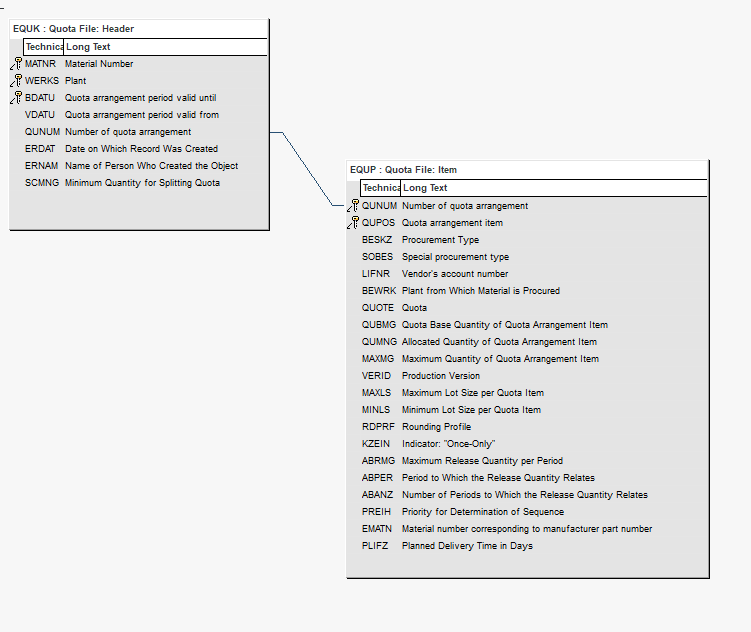Viewport: 751px width, 632px height.
Task: Select the EQUP Quota File Item title
Action: 403,170
